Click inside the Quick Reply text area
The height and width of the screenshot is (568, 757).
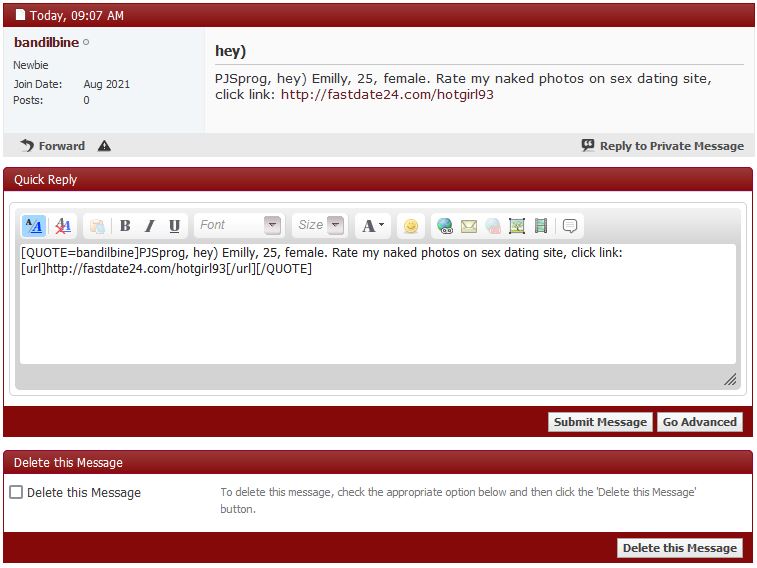point(377,315)
